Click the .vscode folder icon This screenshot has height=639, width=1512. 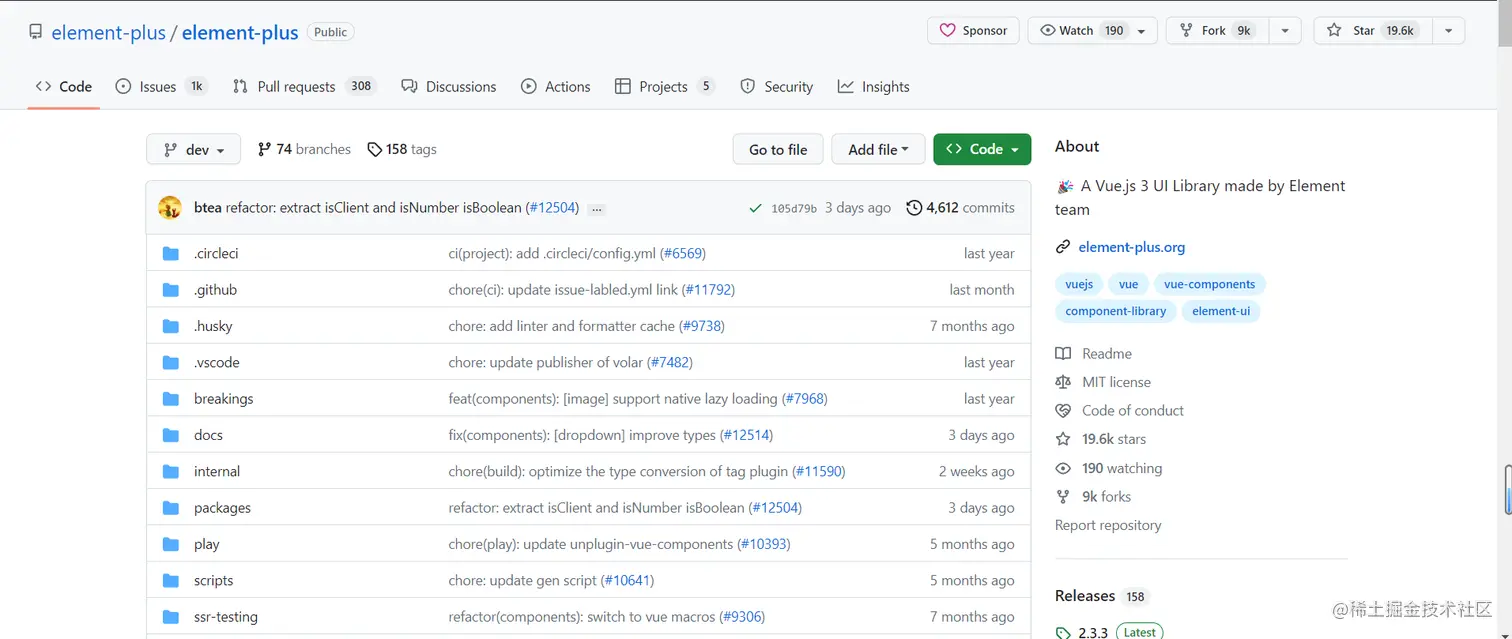(x=171, y=363)
